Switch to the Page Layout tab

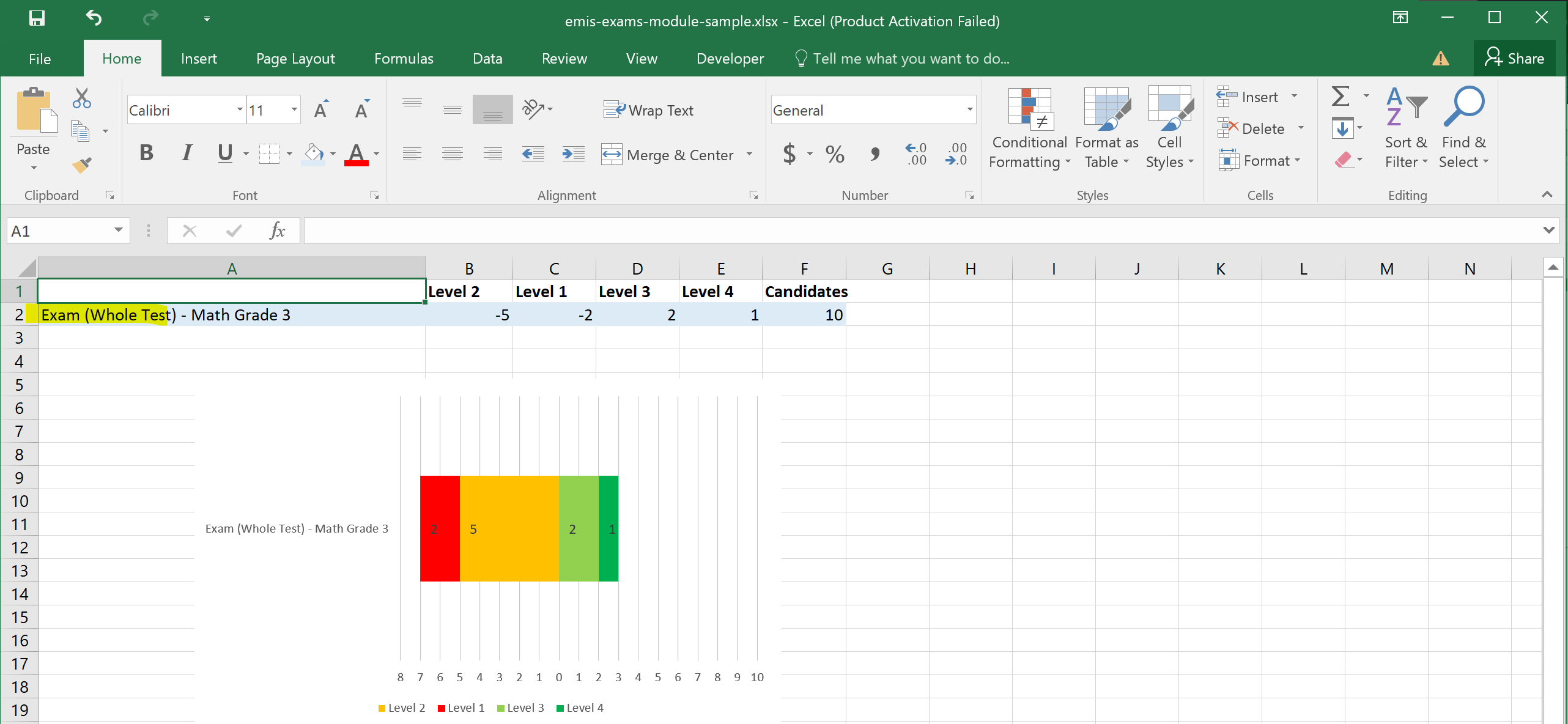[295, 59]
